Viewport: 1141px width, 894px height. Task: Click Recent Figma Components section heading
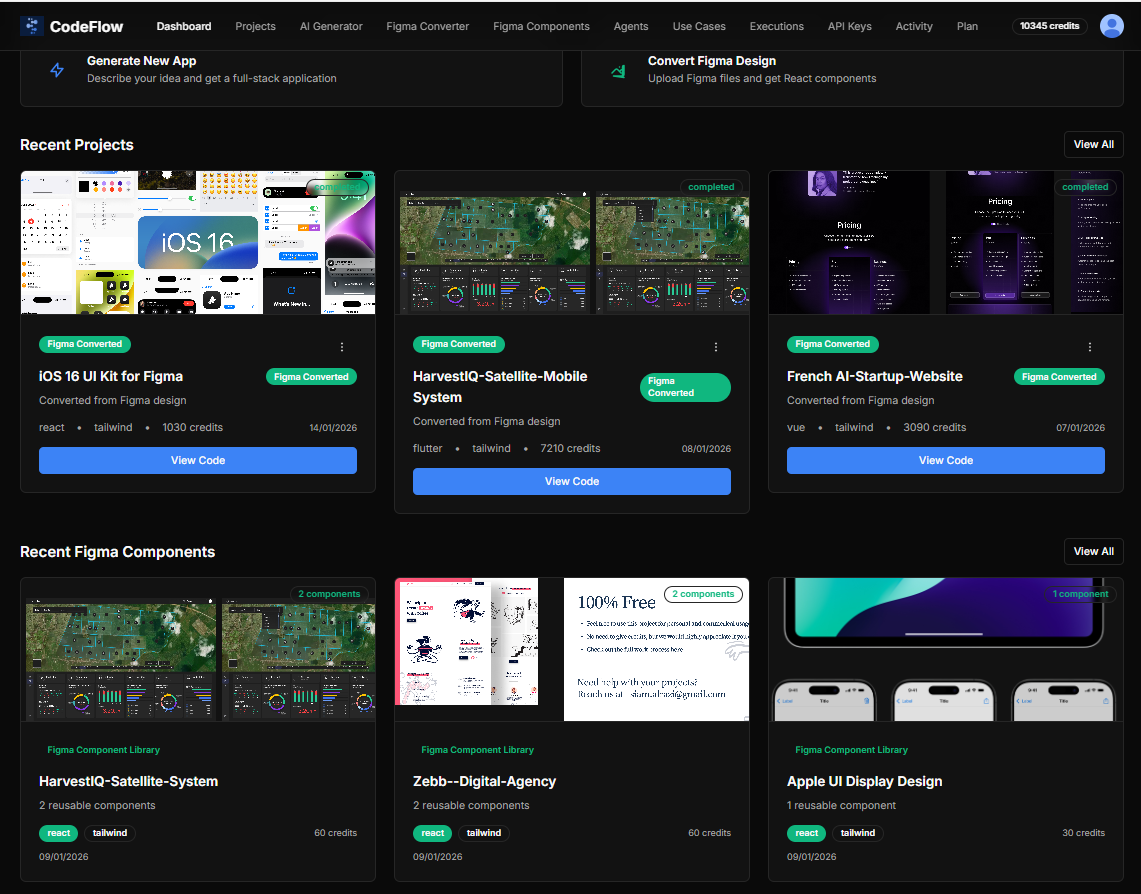pyautogui.click(x=118, y=552)
